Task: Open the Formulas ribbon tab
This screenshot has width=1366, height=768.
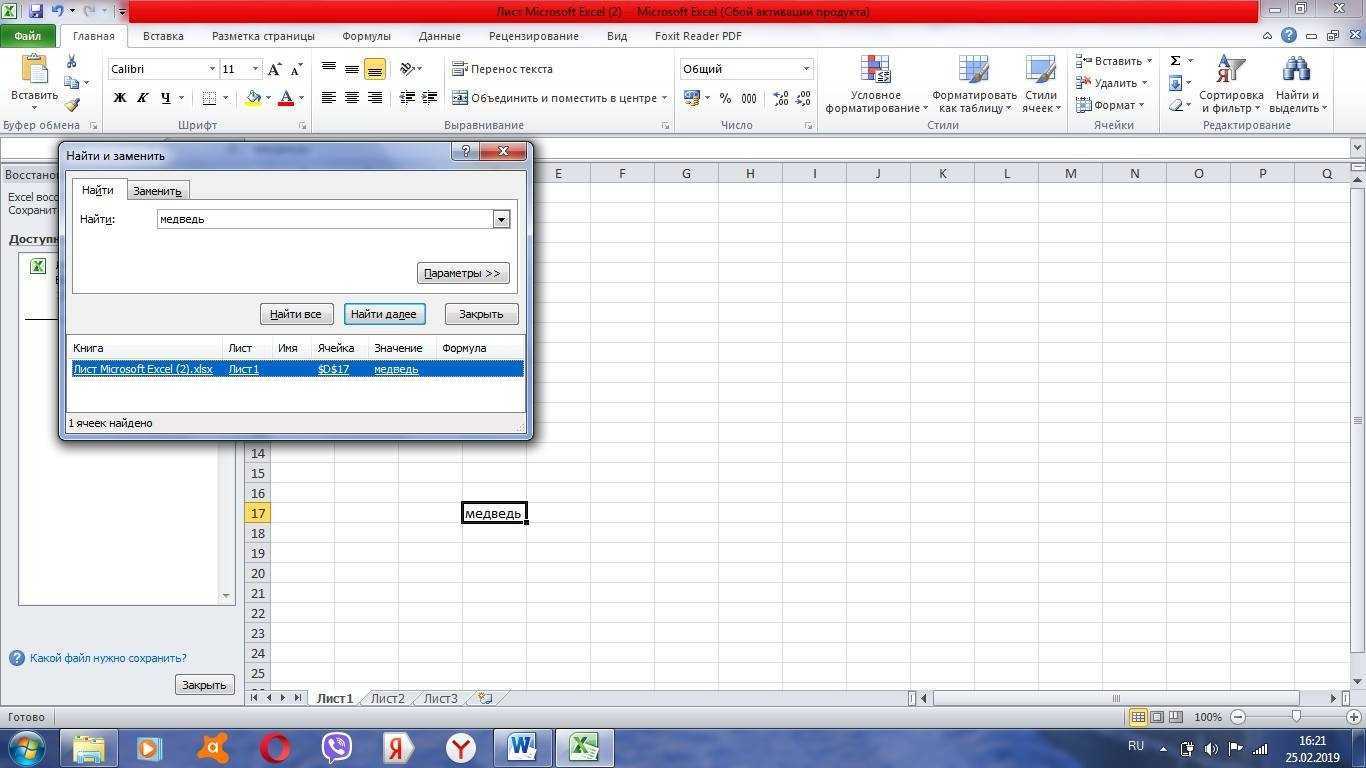Action: pos(366,36)
